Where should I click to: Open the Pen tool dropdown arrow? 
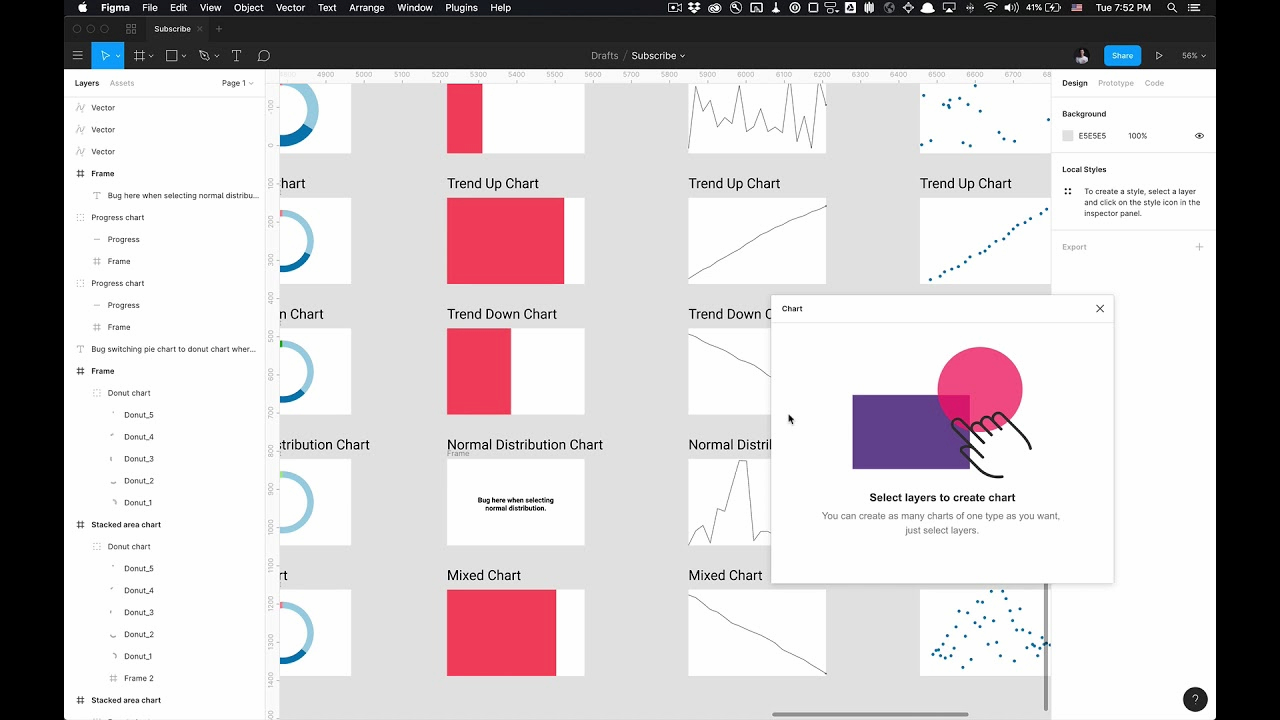(x=217, y=56)
